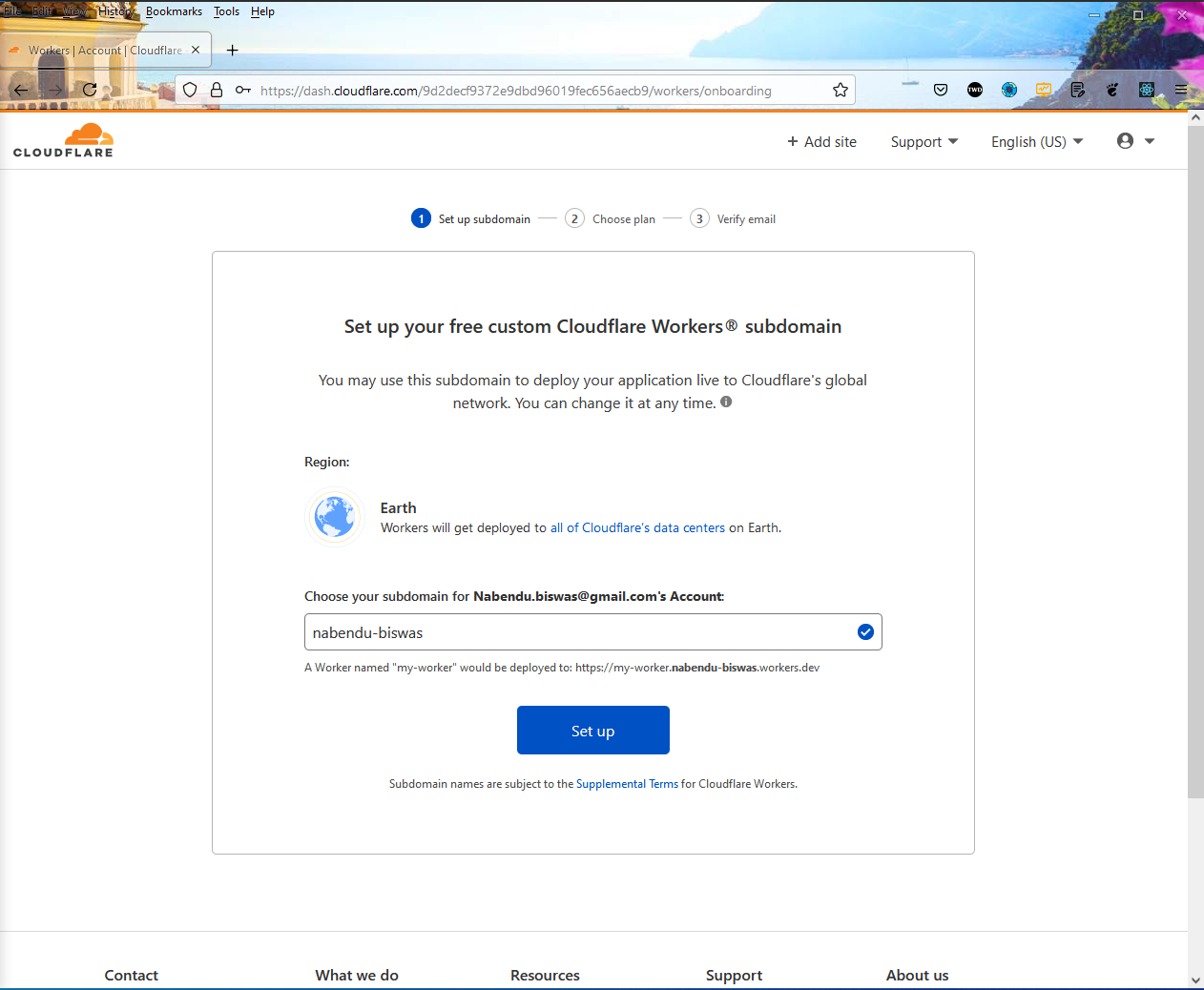This screenshot has height=990, width=1204.
Task: Click scrollbar down arrow
Action: pyautogui.click(x=1195, y=980)
